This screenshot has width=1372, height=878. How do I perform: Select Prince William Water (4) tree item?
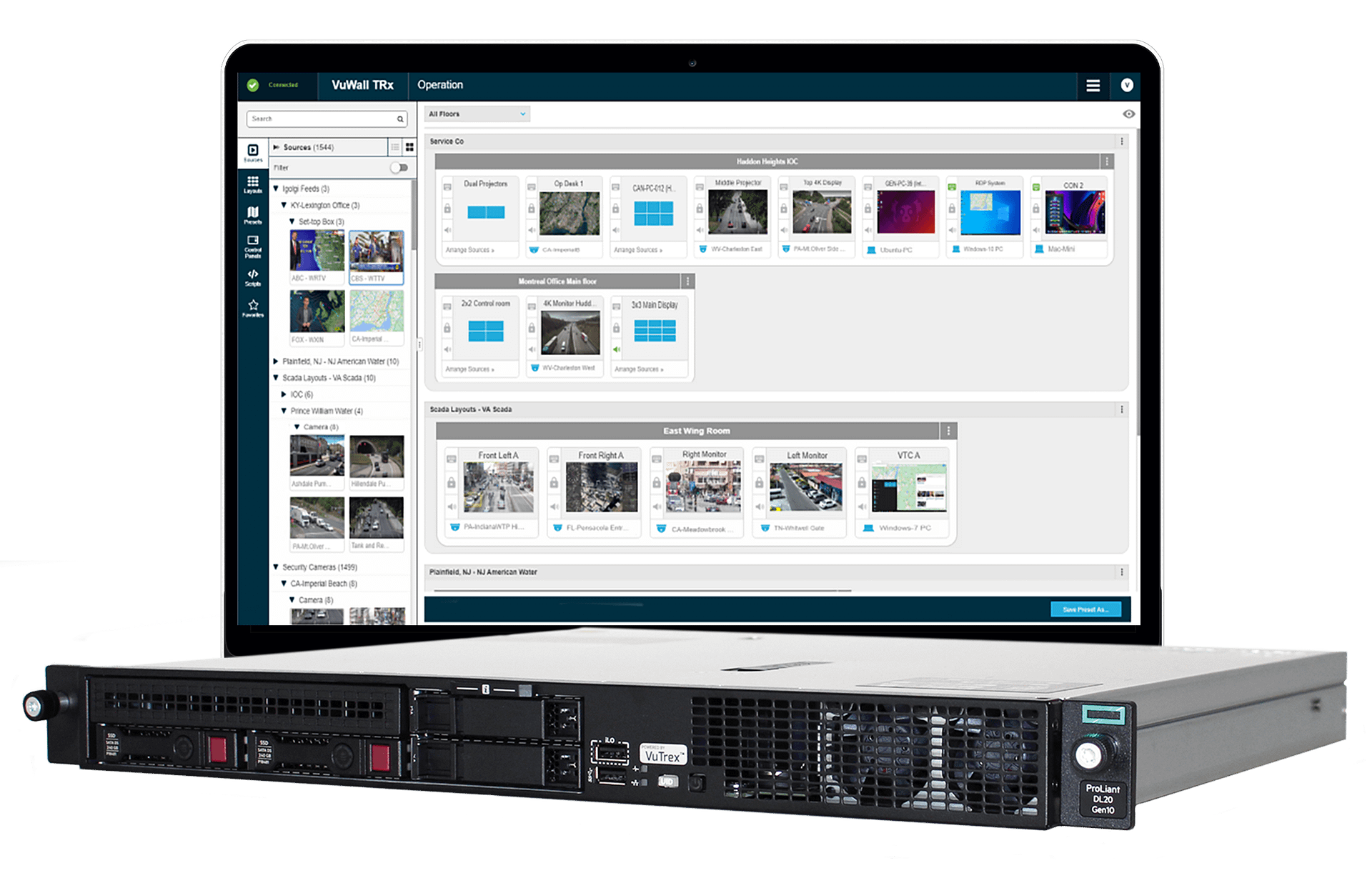pos(327,411)
